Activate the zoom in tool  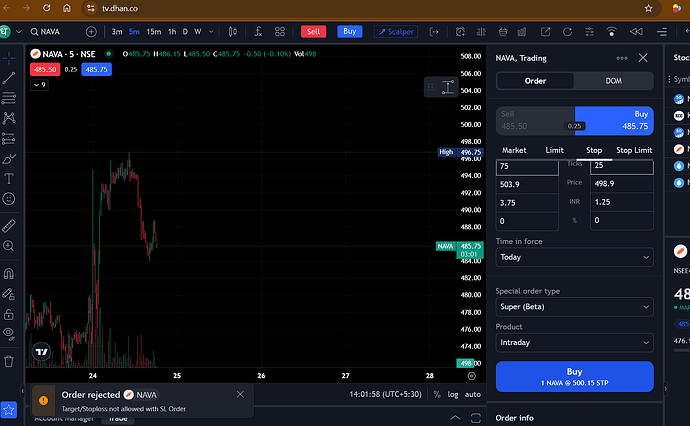(x=8, y=246)
